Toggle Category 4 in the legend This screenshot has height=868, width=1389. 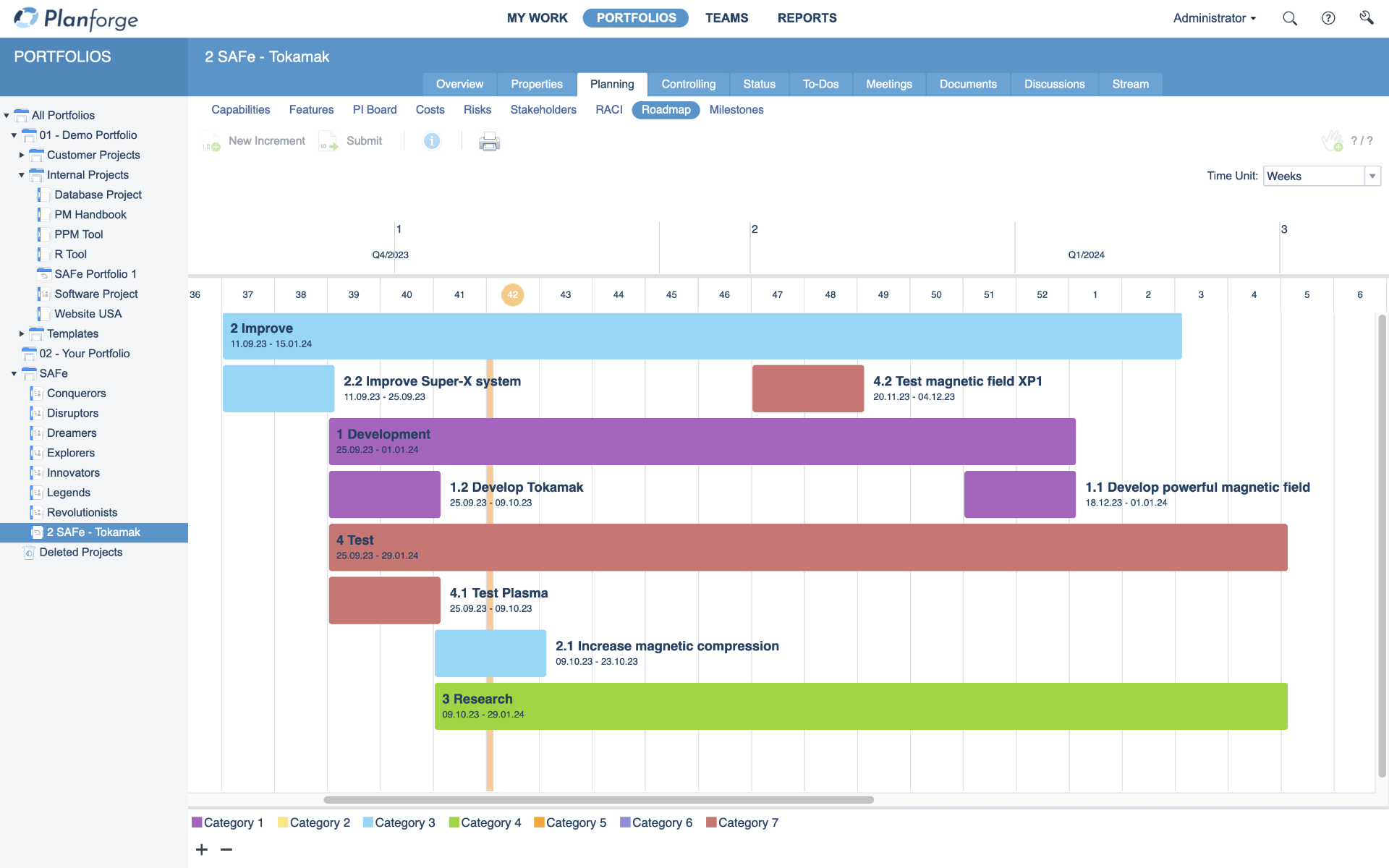485,822
